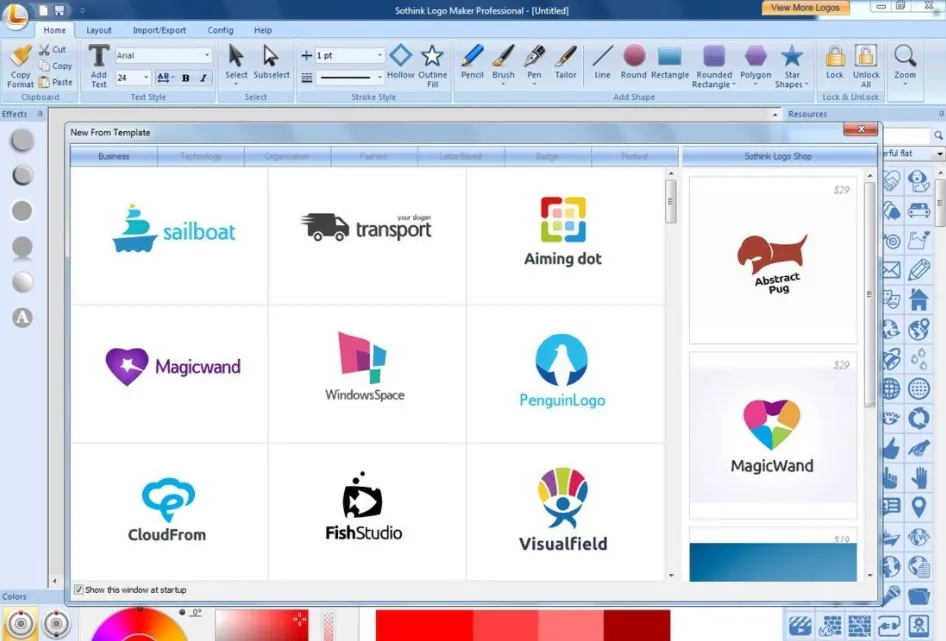Toggle Show this window at startup

tap(78, 590)
